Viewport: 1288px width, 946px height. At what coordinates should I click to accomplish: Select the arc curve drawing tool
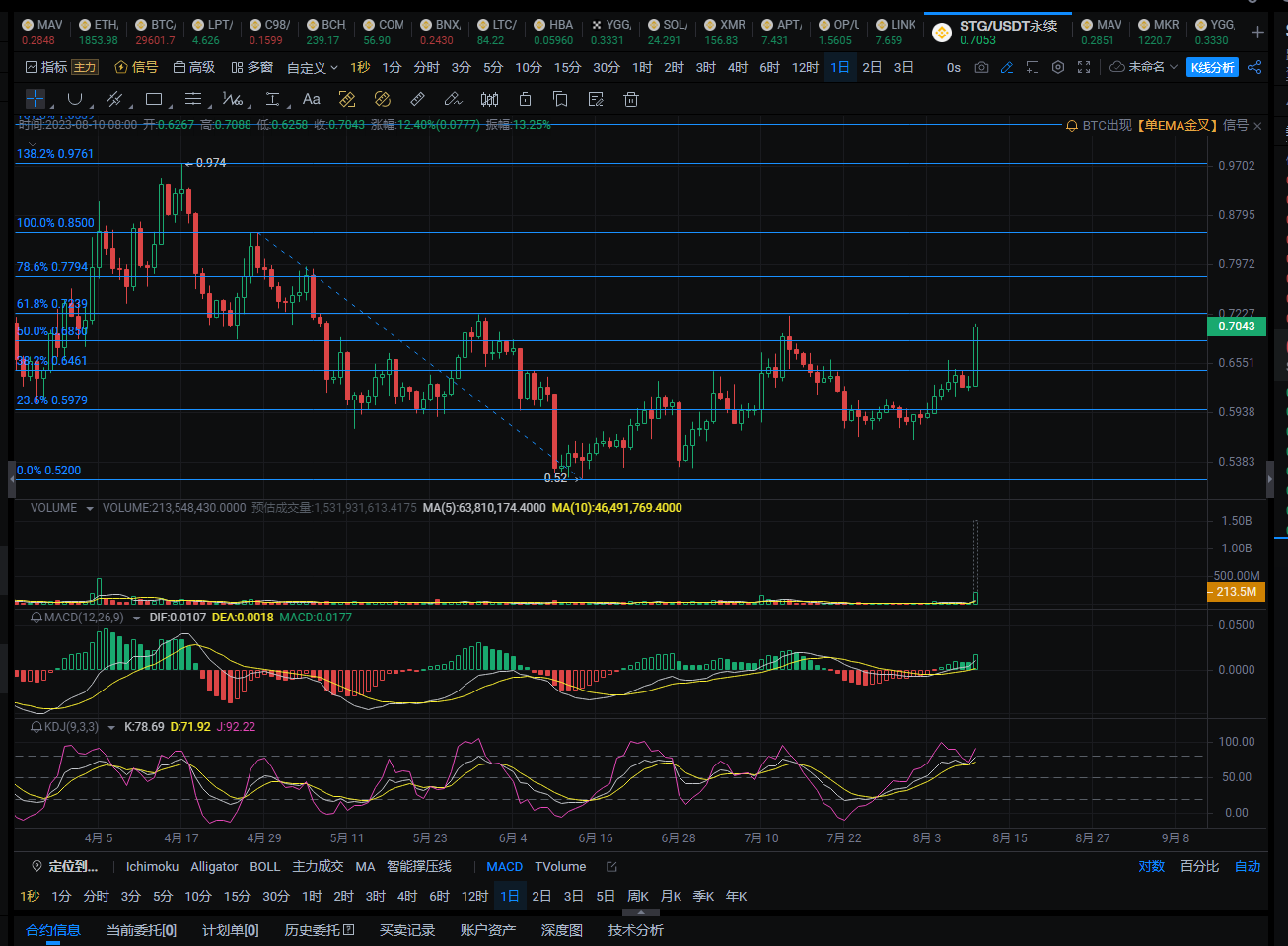pos(74,99)
